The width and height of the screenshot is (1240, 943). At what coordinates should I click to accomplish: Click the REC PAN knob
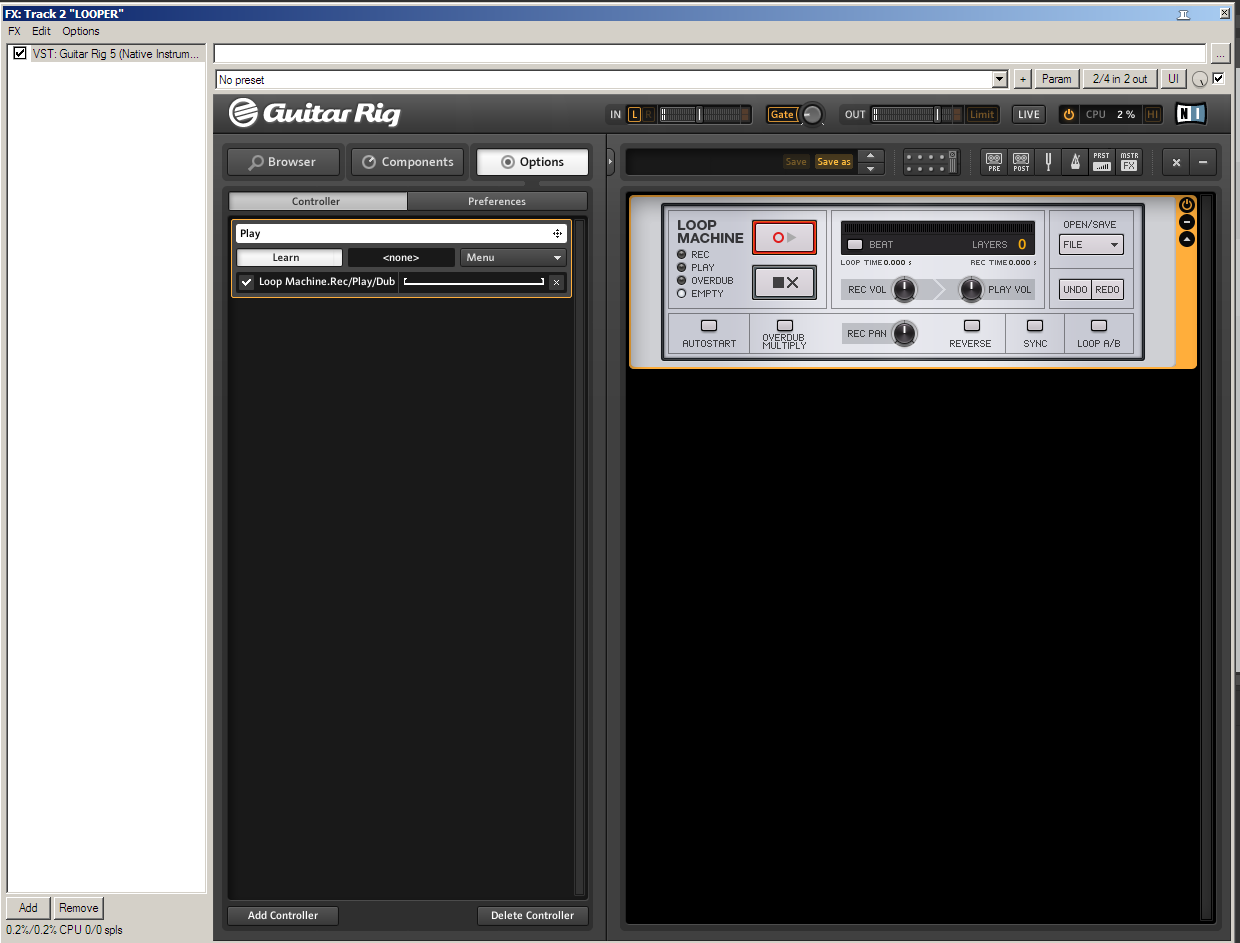point(904,334)
